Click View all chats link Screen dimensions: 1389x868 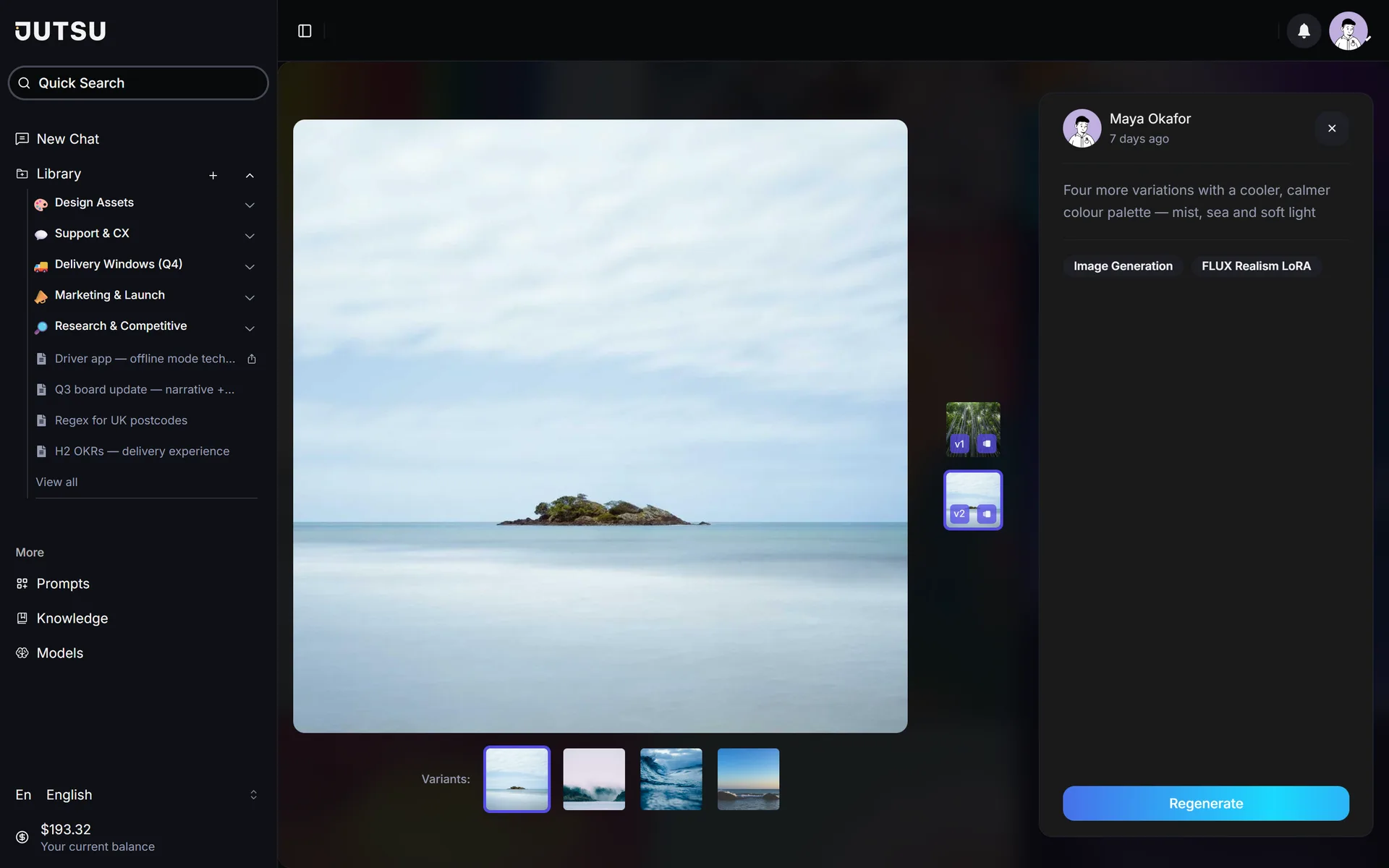[x=56, y=482]
